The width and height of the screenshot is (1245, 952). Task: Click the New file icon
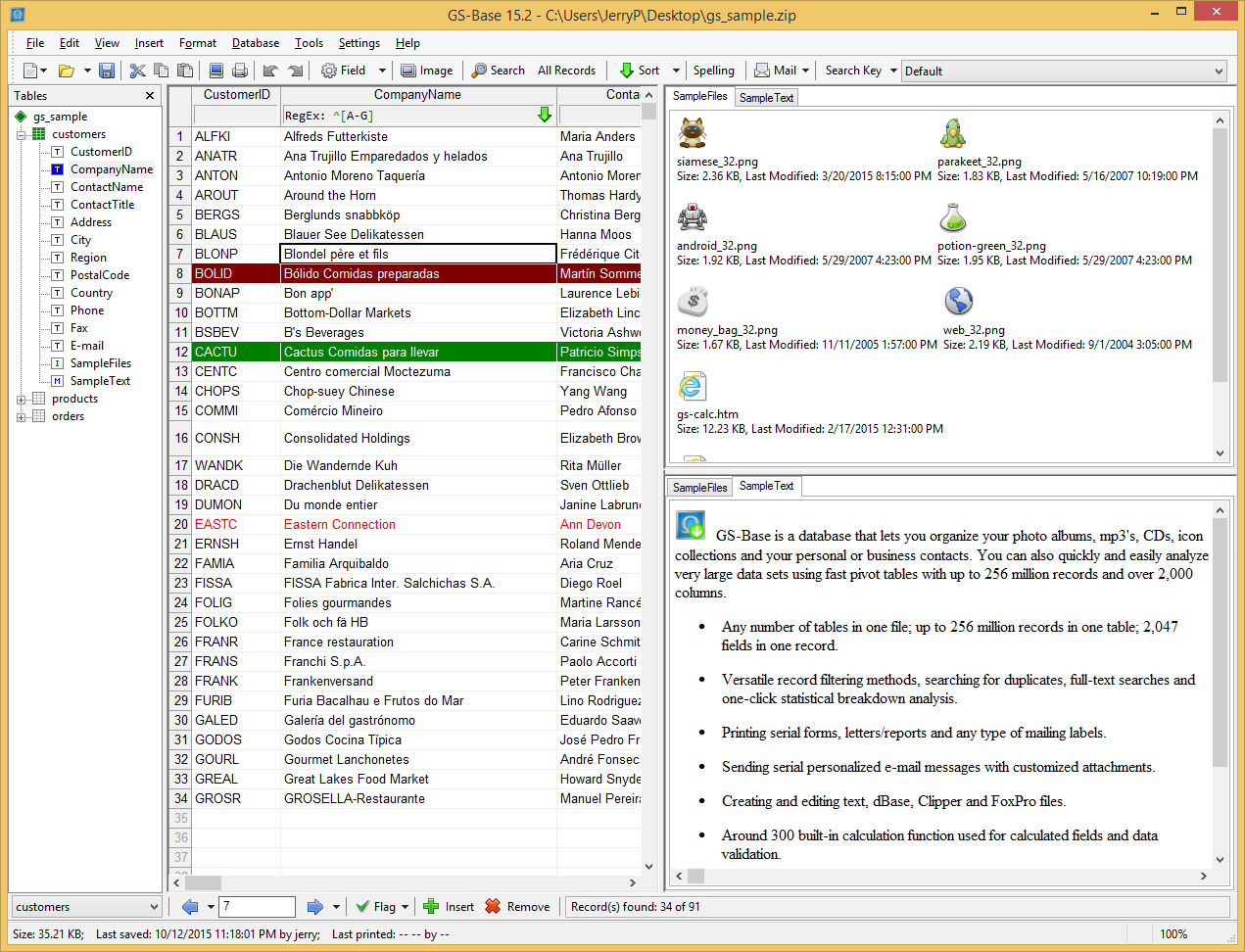click(x=30, y=71)
